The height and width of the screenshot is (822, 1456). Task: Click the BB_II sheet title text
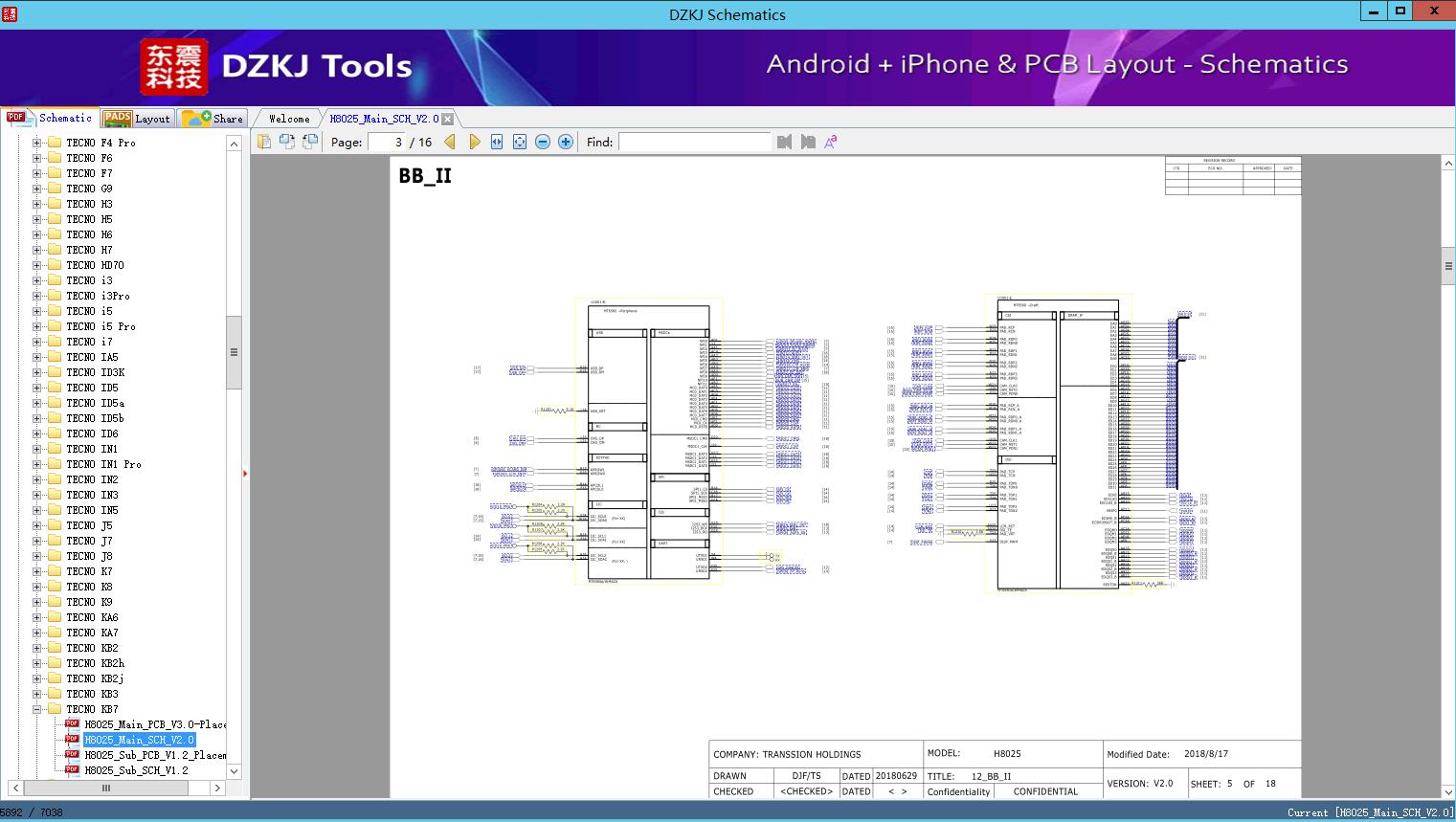[x=425, y=176]
